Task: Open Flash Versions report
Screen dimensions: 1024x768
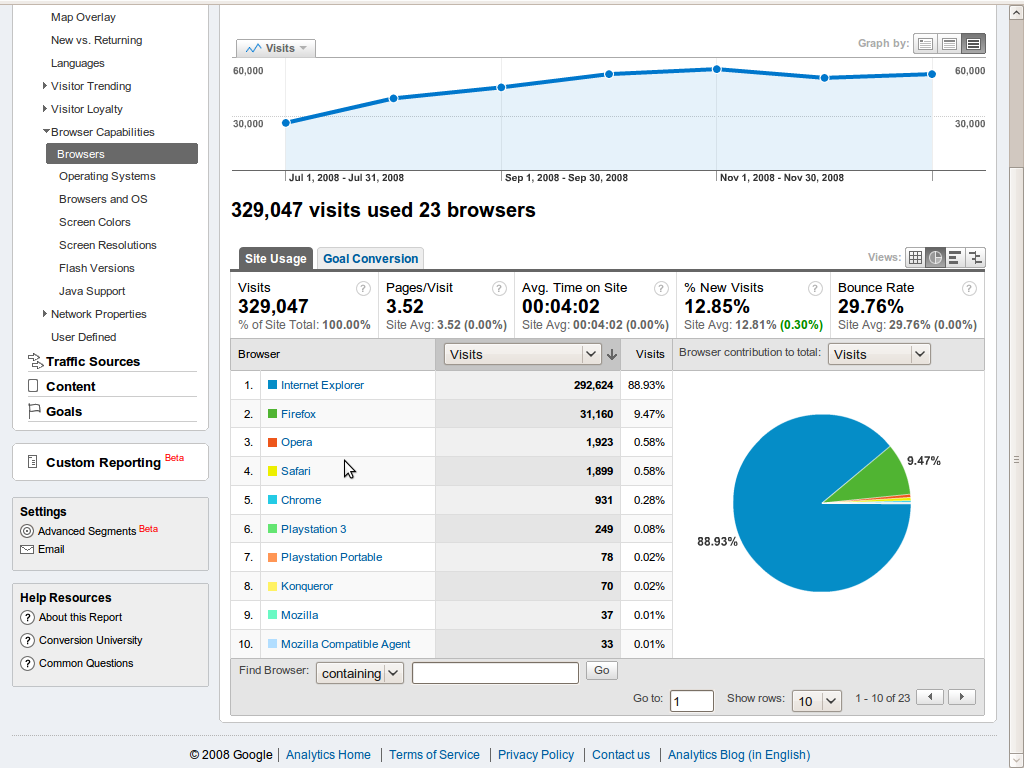Action: [97, 268]
